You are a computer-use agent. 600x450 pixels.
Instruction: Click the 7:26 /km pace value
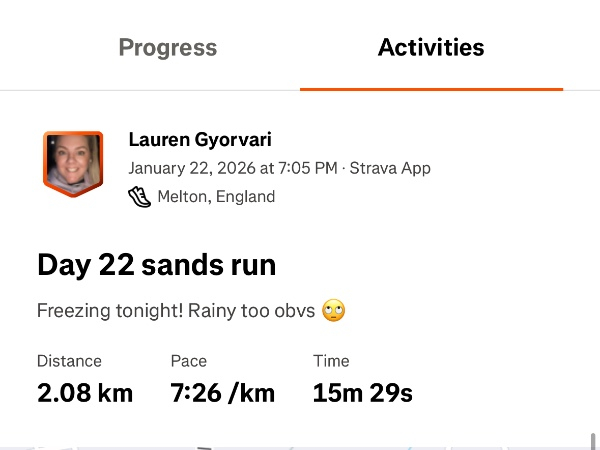pyautogui.click(x=222, y=393)
